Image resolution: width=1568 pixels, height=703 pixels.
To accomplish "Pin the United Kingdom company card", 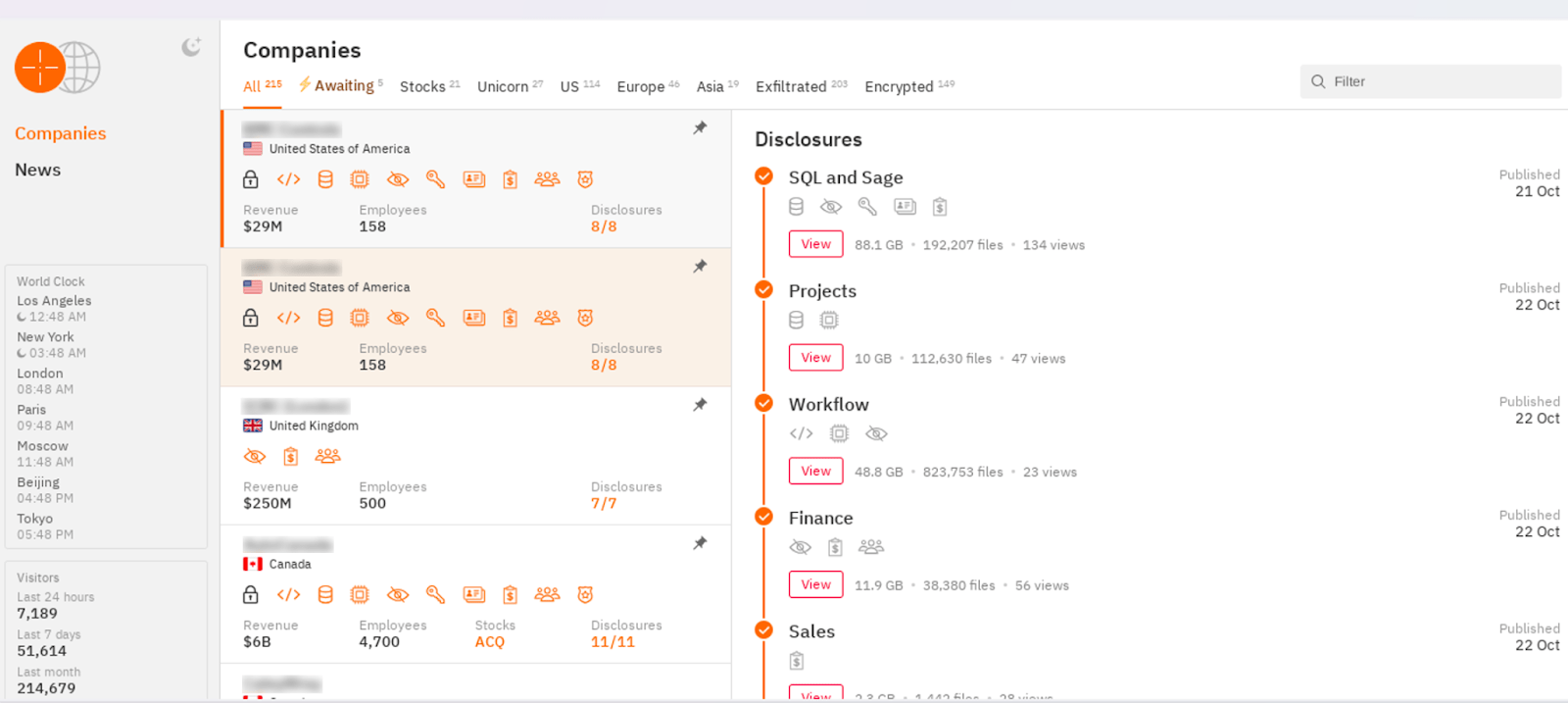I will pos(700,405).
